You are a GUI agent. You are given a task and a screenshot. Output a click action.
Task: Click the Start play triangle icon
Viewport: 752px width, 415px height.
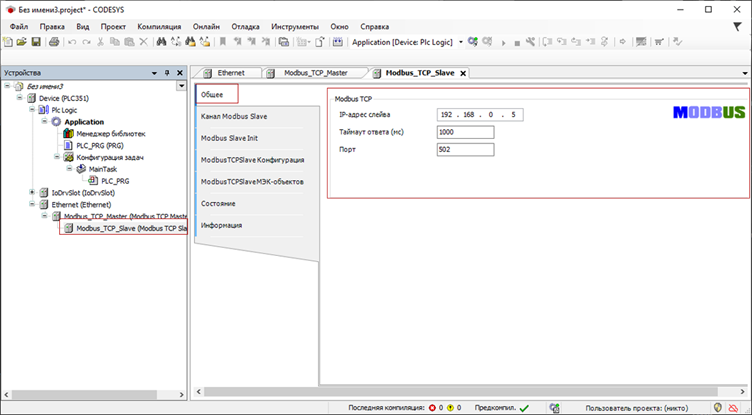point(504,43)
